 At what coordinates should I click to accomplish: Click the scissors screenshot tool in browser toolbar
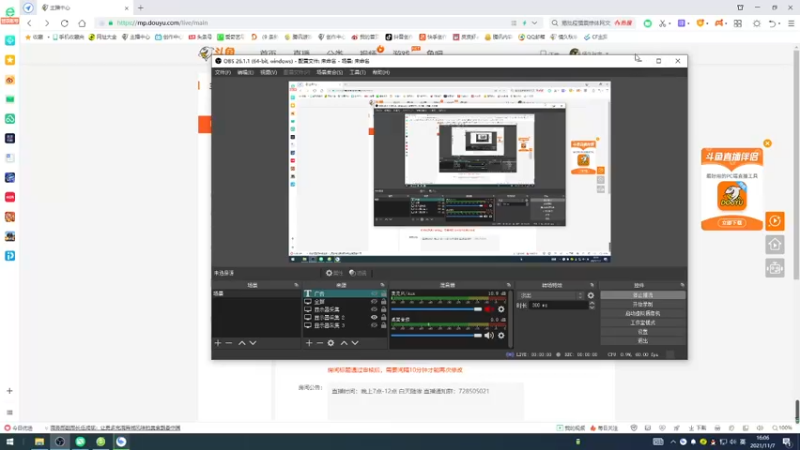pyautogui.click(x=662, y=23)
